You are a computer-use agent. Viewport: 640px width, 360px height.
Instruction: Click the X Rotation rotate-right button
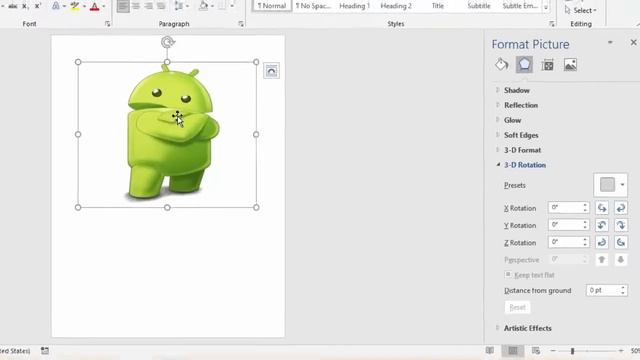[620, 208]
